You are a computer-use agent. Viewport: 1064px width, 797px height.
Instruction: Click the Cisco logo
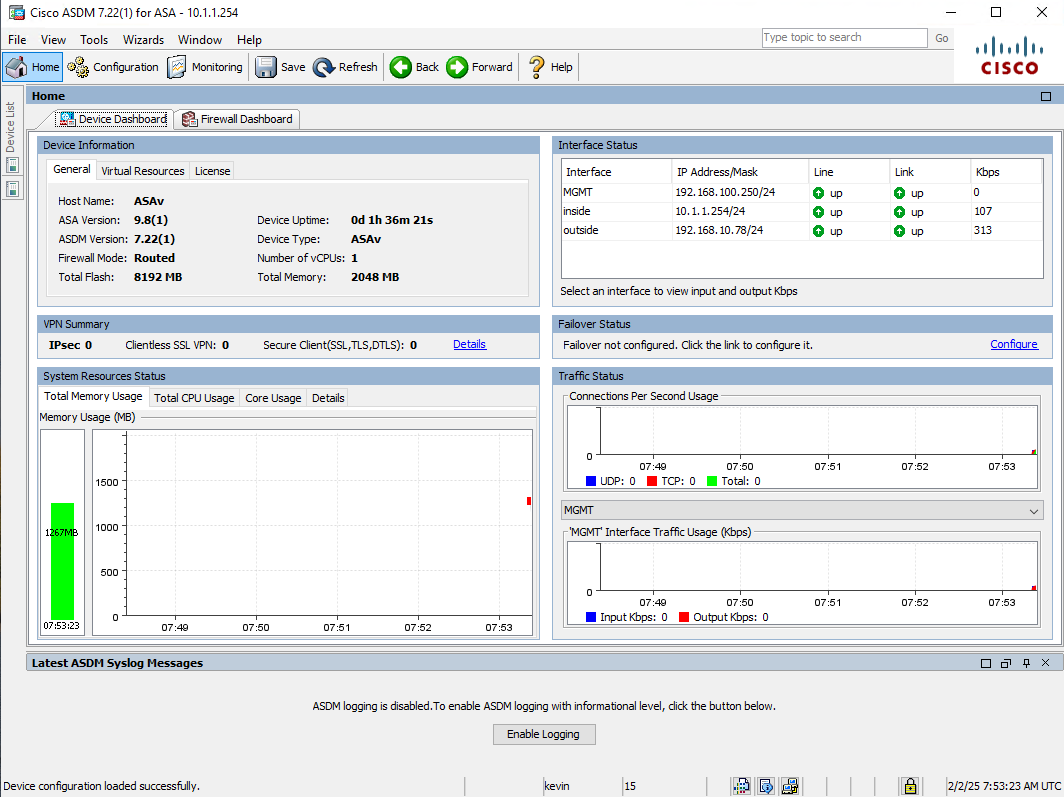pos(1009,56)
